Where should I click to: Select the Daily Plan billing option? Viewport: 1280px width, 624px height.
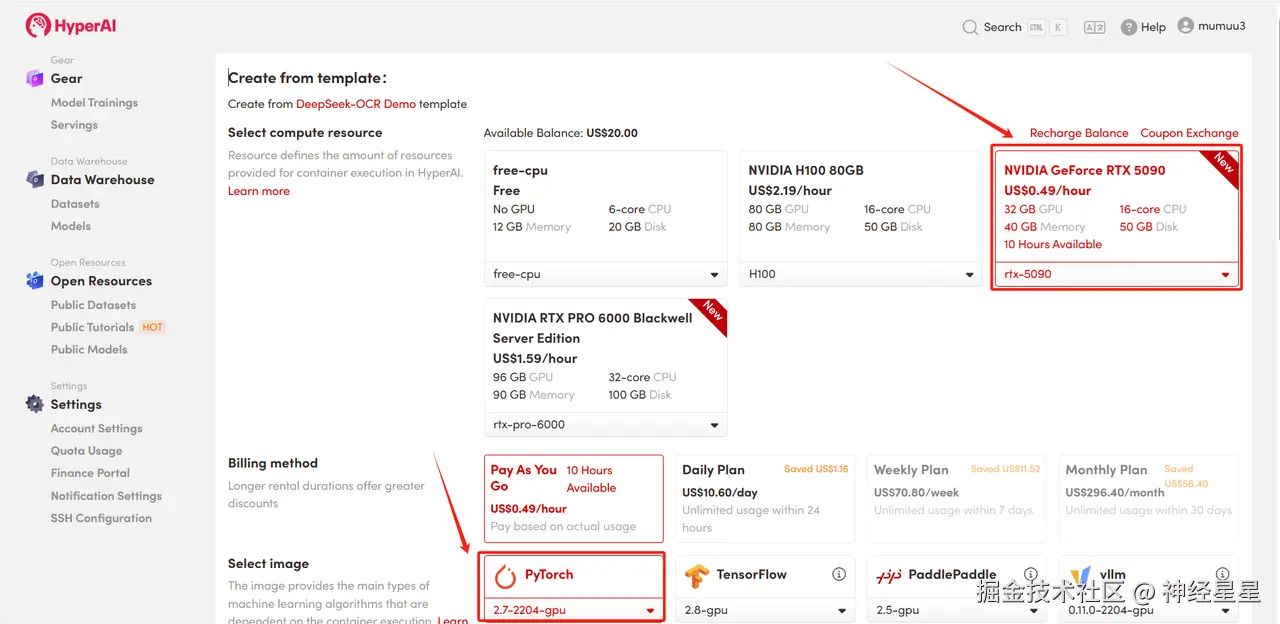click(x=765, y=498)
